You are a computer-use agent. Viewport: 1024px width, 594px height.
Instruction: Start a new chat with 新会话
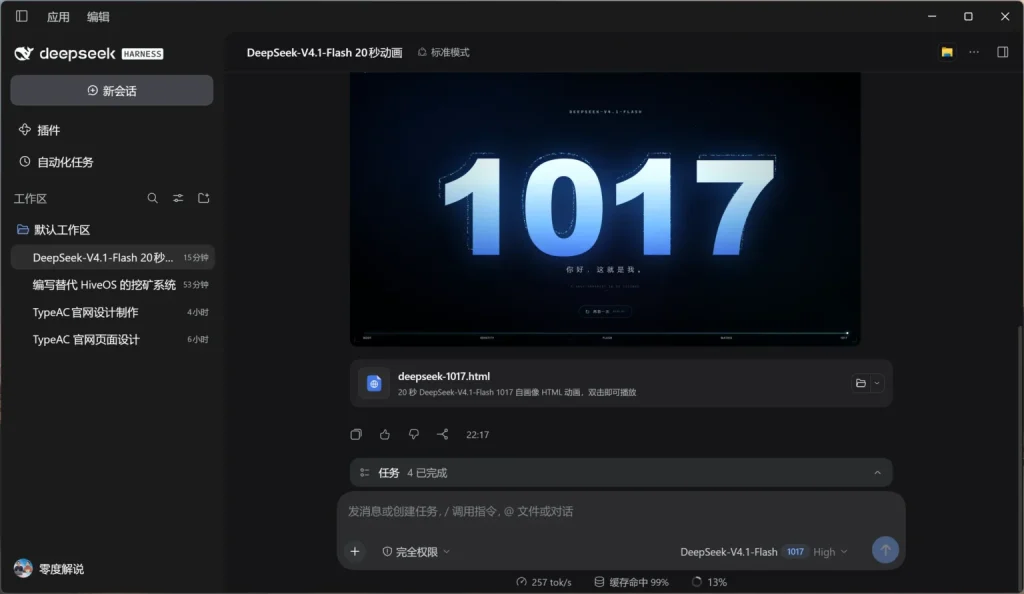pyautogui.click(x=112, y=91)
